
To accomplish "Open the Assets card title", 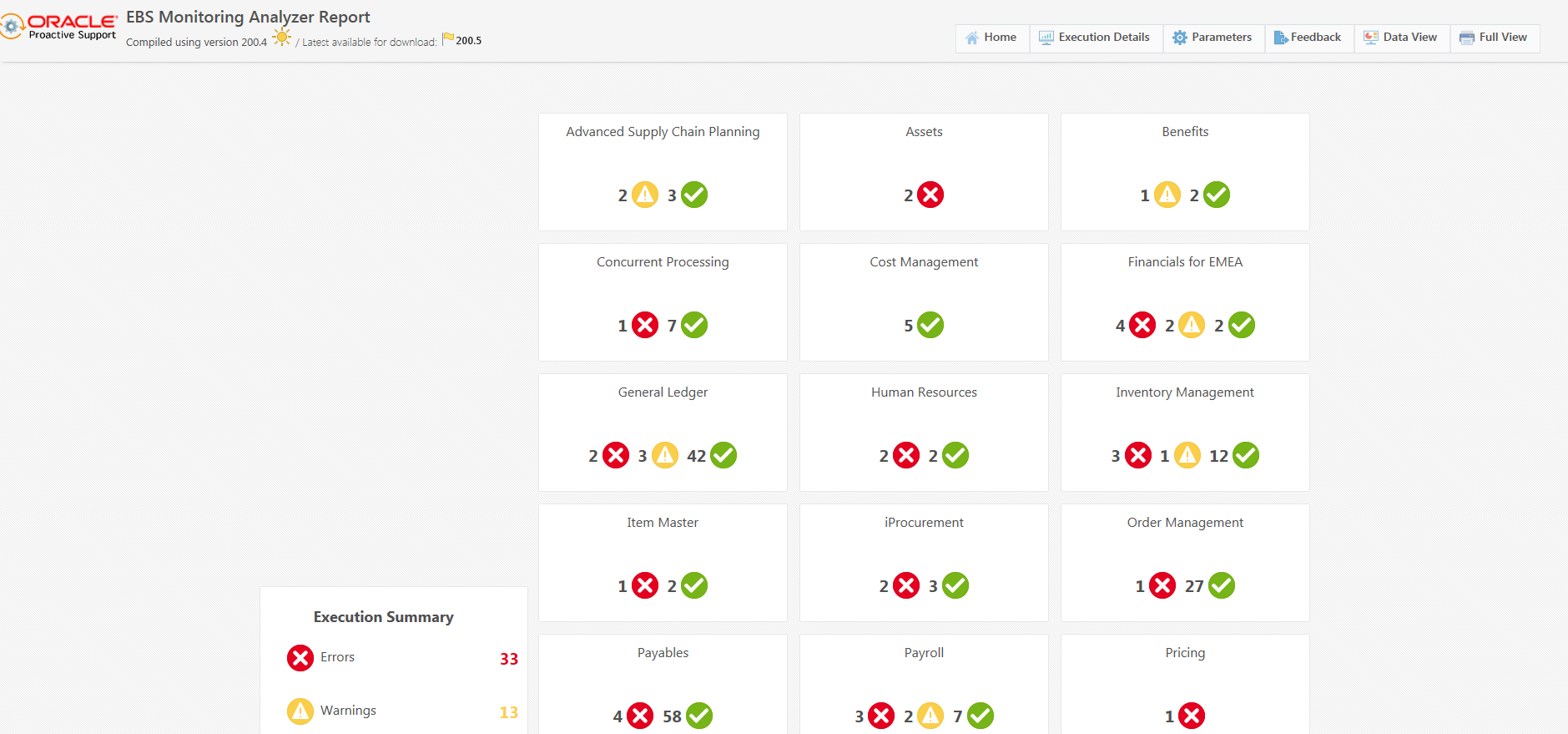I will click(924, 132).
